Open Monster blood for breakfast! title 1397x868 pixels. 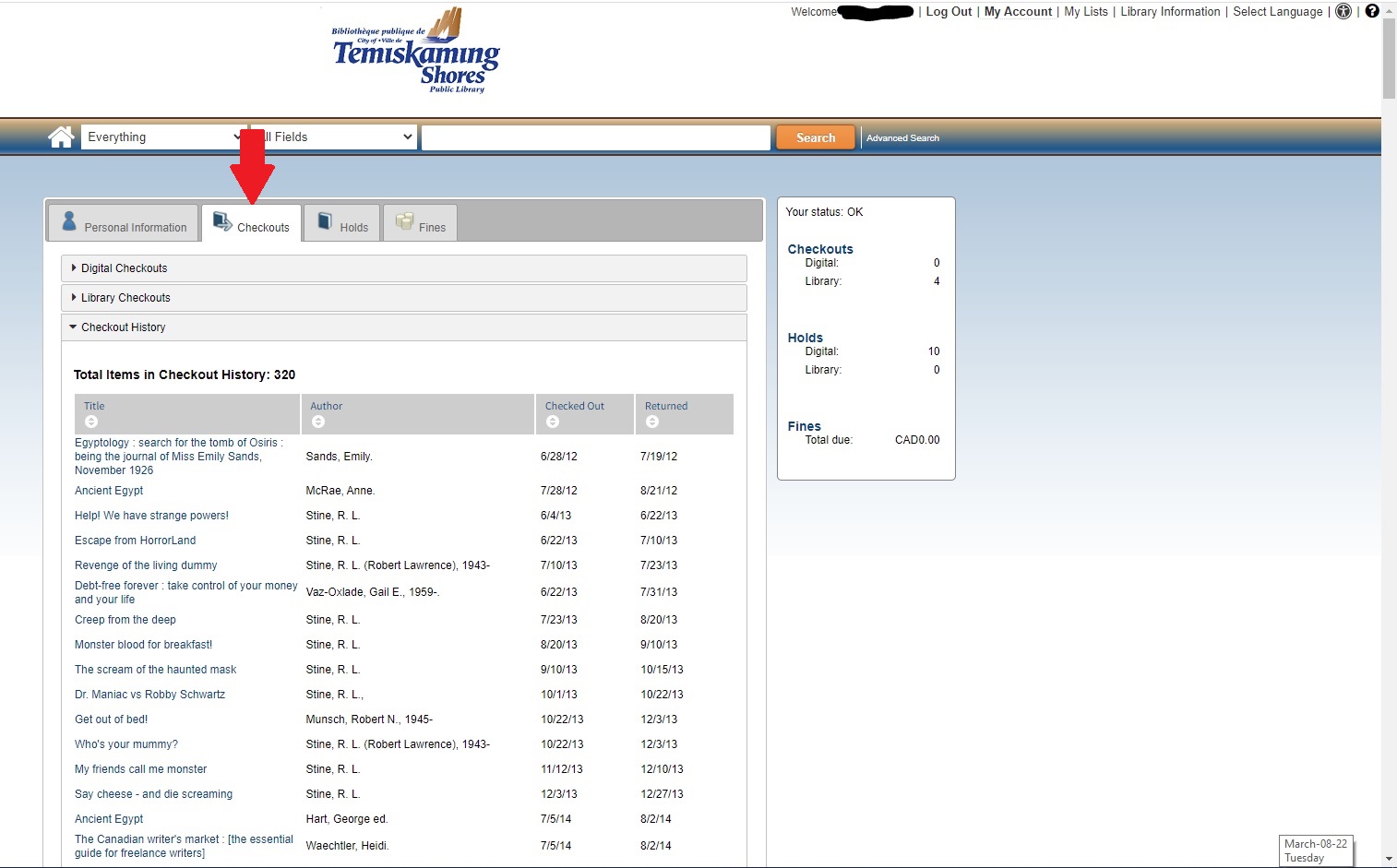pyautogui.click(x=143, y=645)
